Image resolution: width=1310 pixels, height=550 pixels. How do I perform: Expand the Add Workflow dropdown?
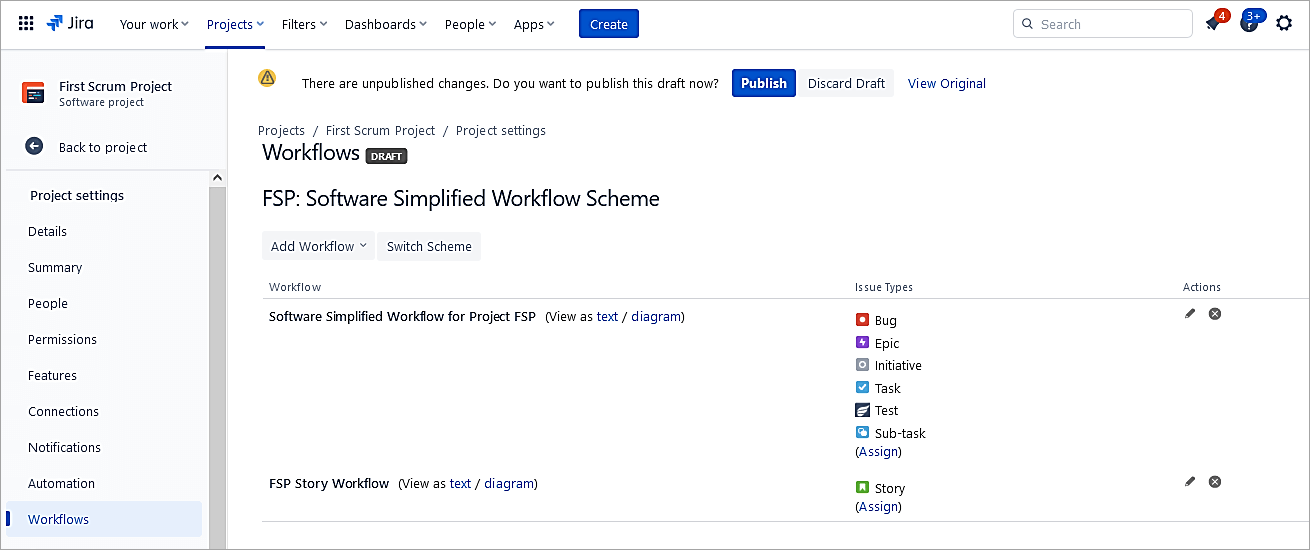click(318, 246)
